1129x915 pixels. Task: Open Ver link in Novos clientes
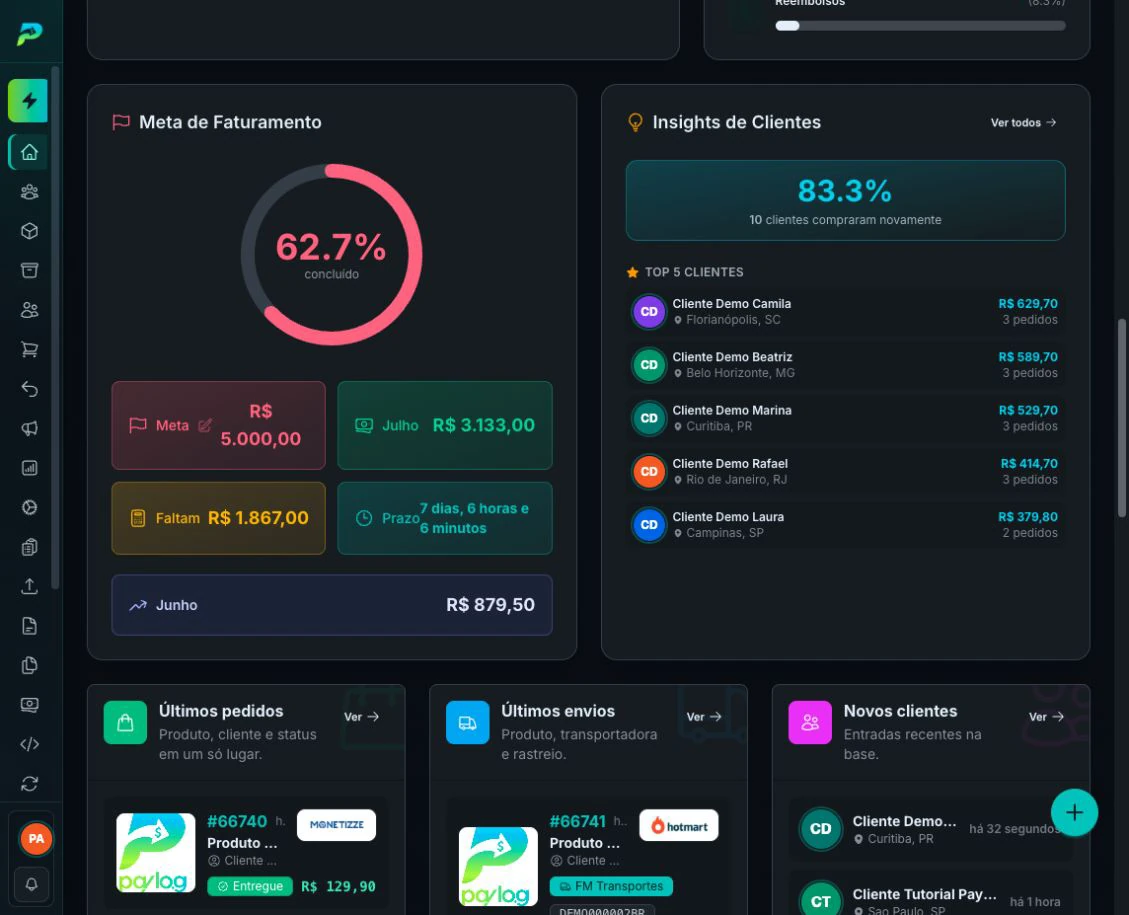coord(1046,716)
